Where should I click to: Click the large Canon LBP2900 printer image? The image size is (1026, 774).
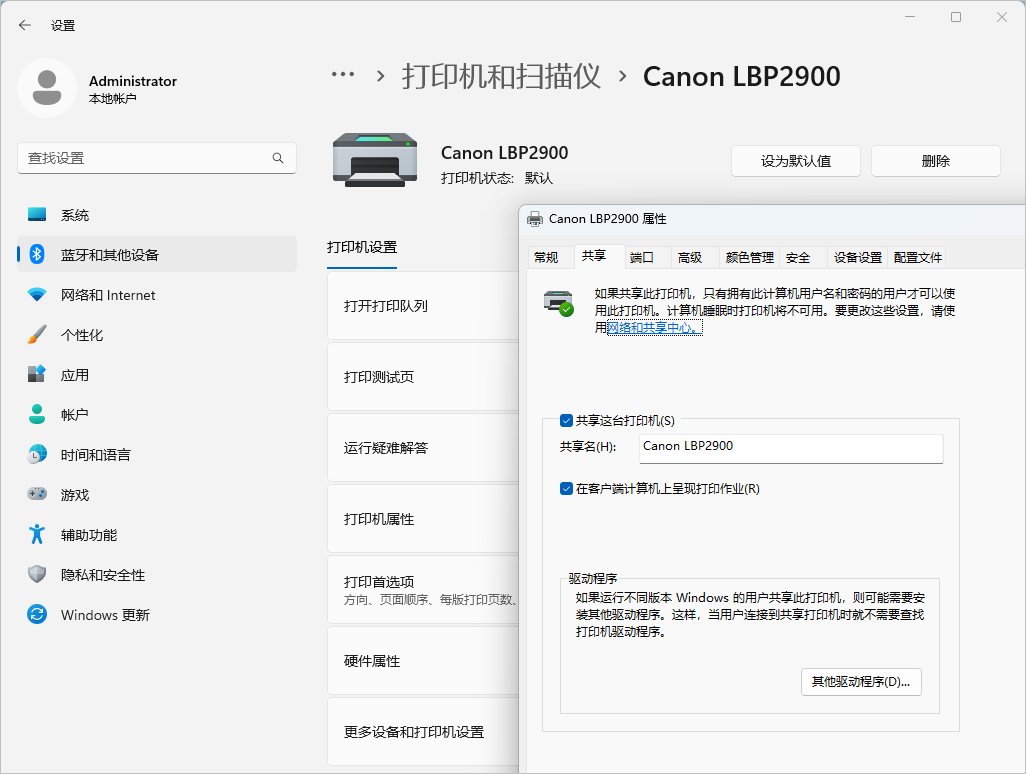(375, 160)
